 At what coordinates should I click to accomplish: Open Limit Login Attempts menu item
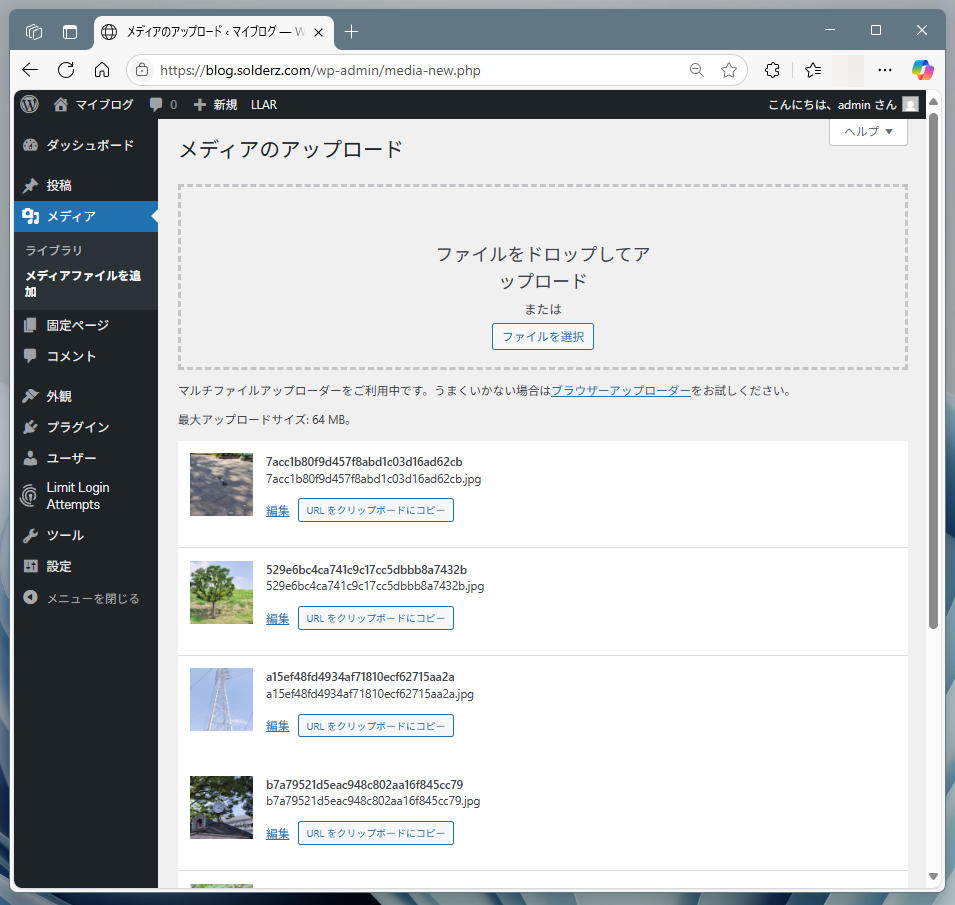tap(78, 496)
